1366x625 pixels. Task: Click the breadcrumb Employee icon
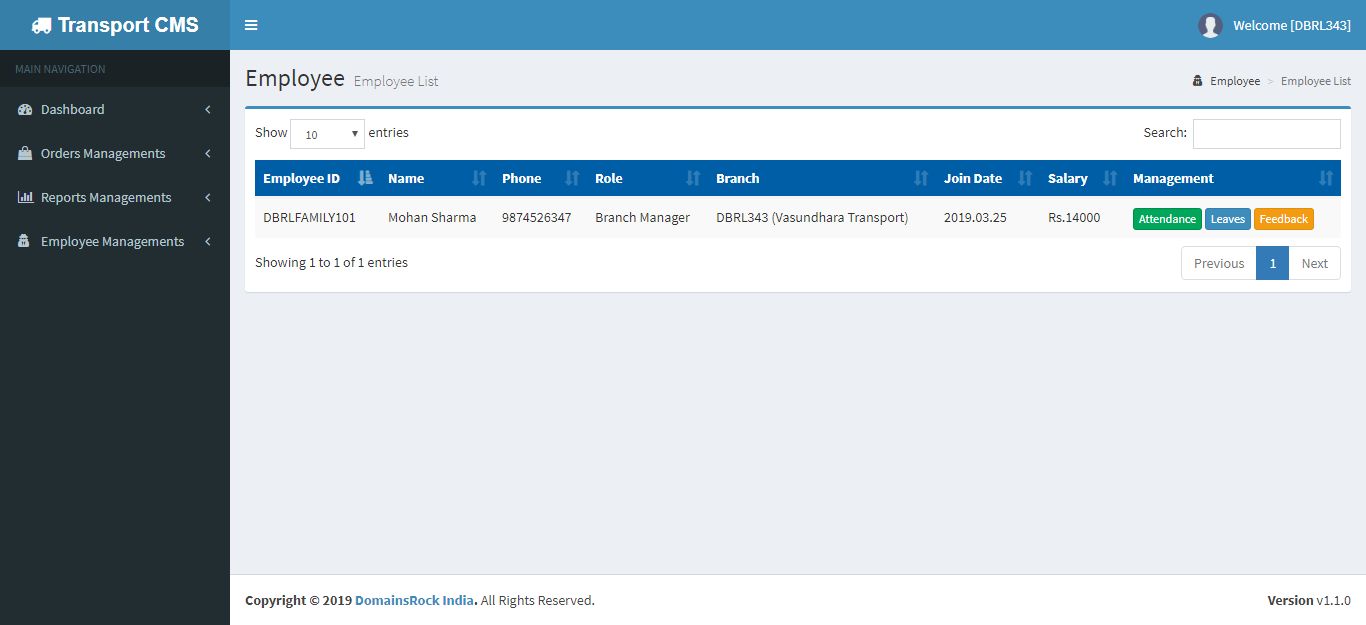(1197, 81)
